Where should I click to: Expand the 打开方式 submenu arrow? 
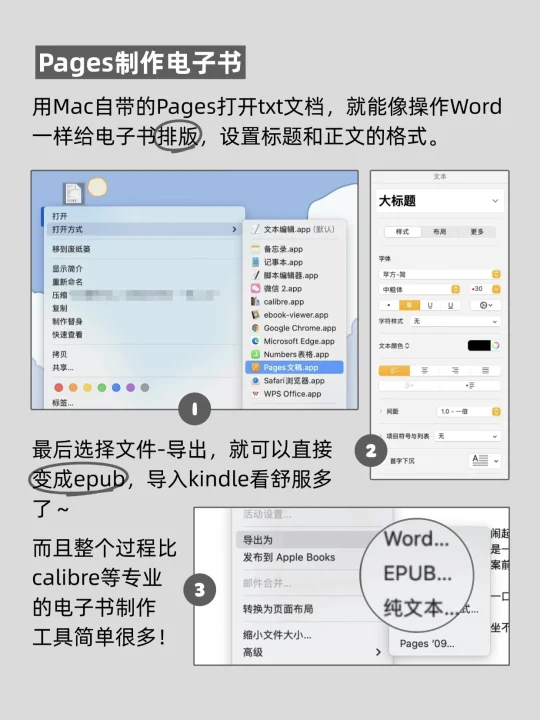click(x=234, y=229)
